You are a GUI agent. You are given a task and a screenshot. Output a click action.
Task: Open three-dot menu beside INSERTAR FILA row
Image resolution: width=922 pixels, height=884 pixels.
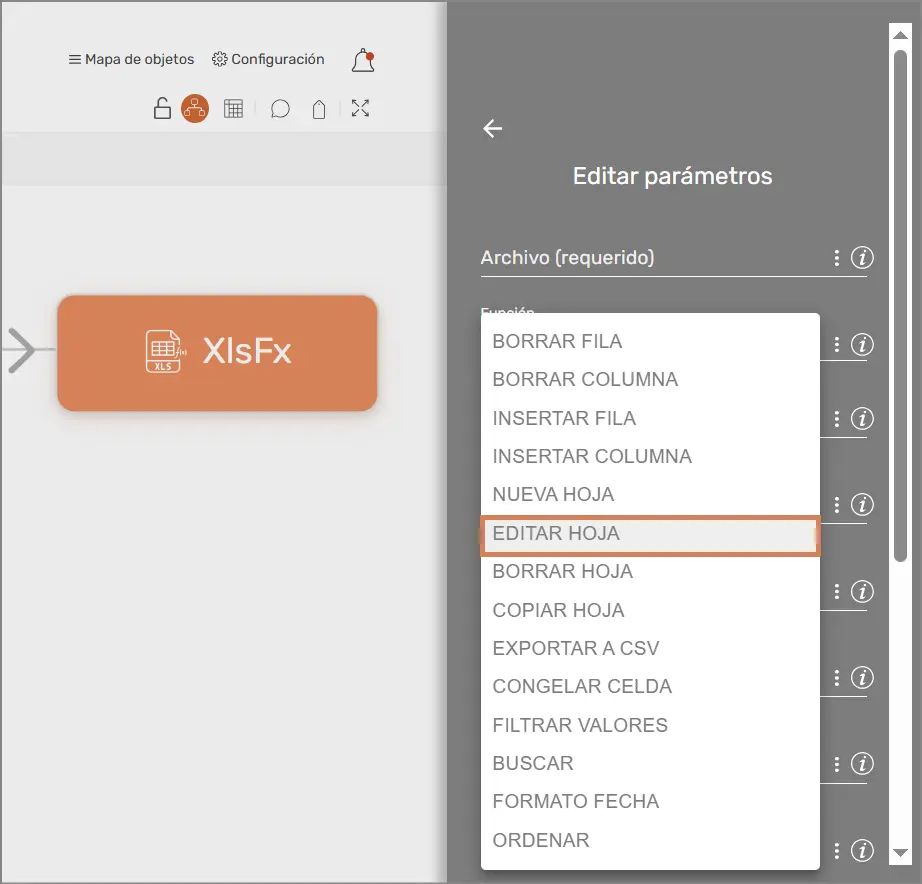836,419
